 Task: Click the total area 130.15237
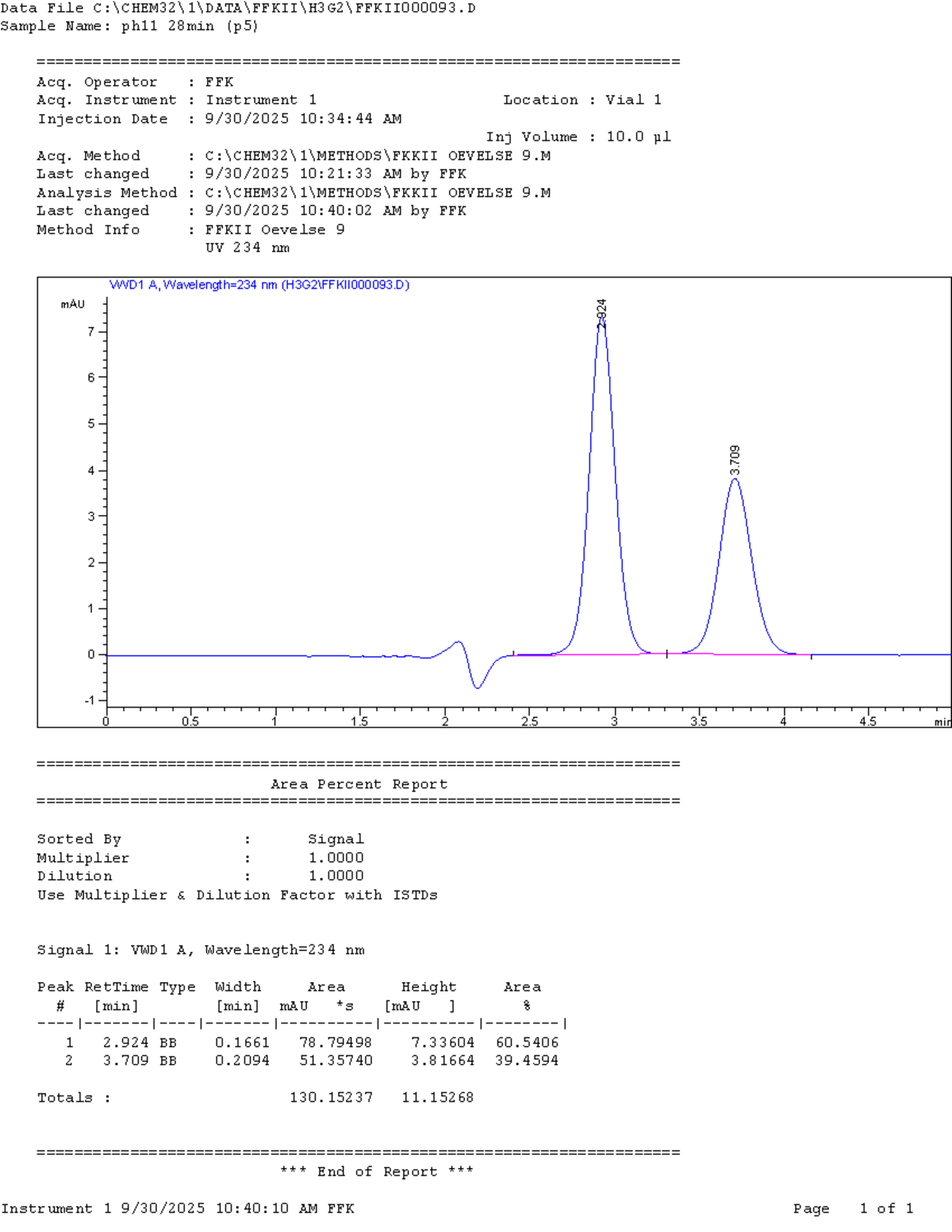click(x=331, y=1098)
